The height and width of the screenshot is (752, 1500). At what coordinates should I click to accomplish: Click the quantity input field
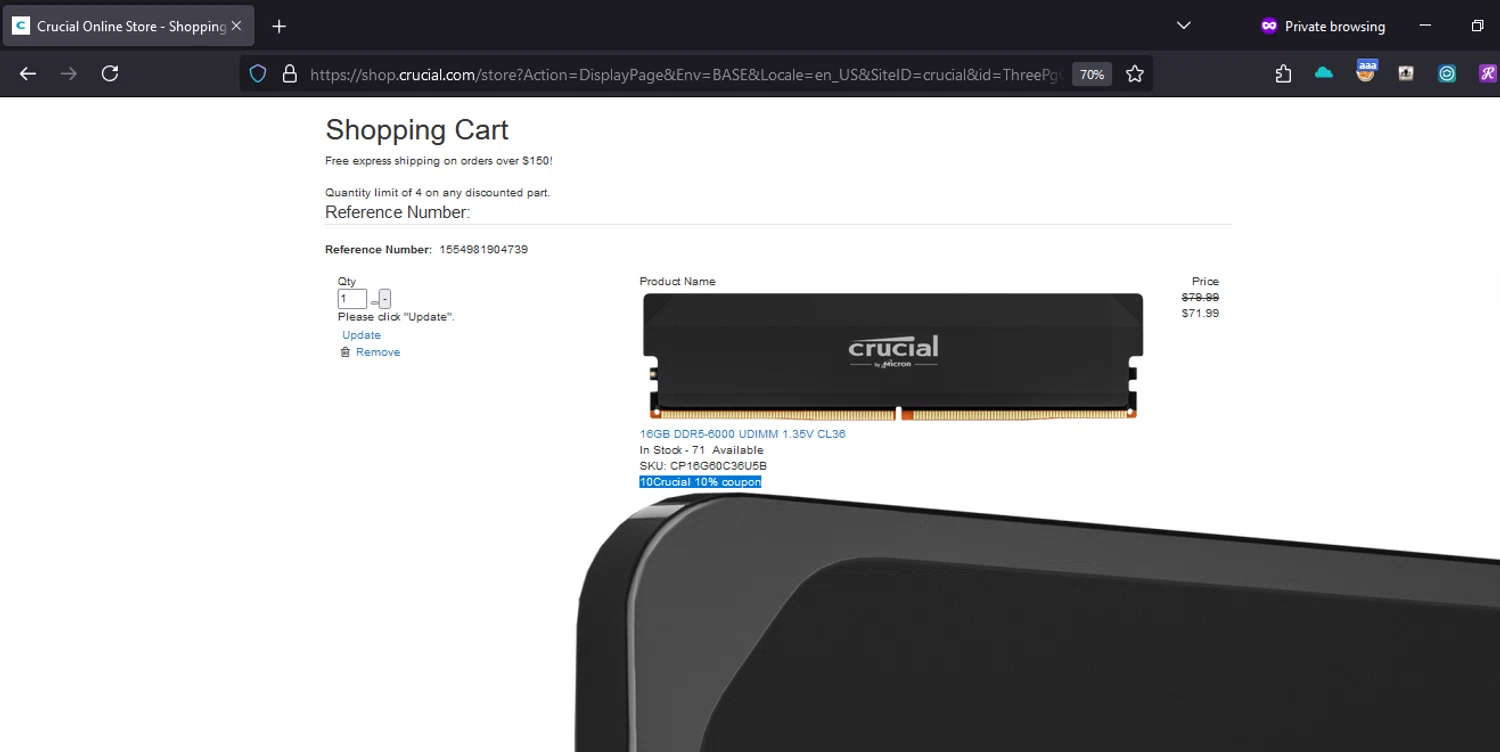[x=352, y=299]
